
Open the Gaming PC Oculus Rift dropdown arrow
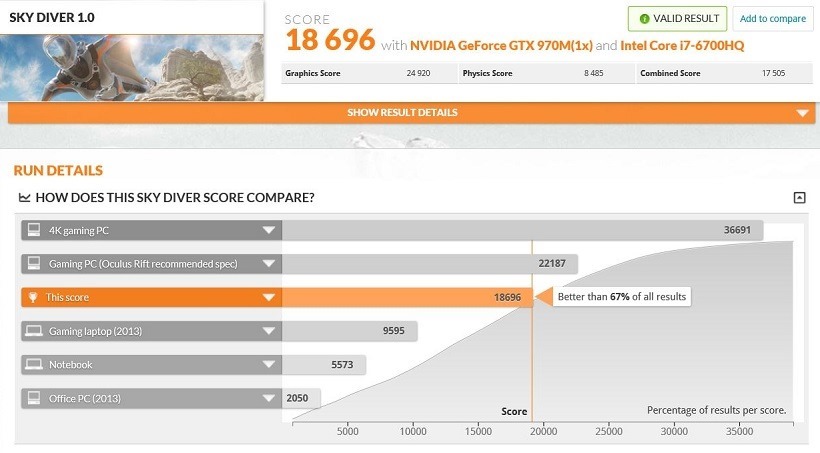coord(269,264)
